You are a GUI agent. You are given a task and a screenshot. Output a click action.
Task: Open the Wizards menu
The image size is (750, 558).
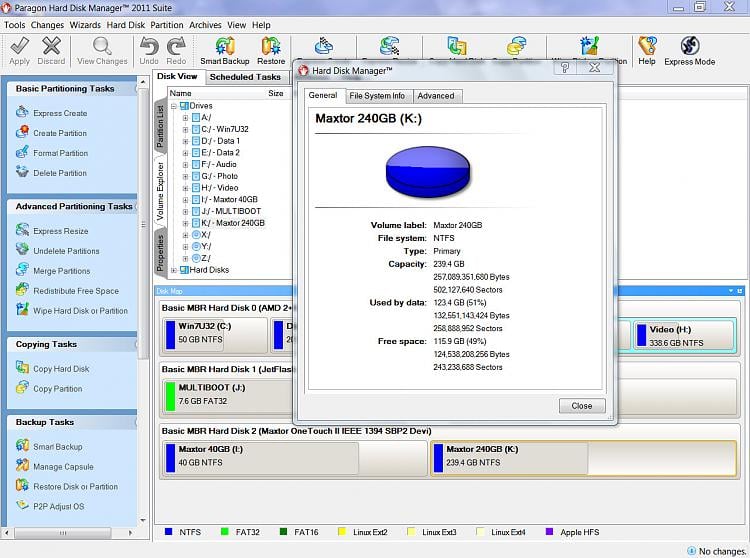(85, 25)
